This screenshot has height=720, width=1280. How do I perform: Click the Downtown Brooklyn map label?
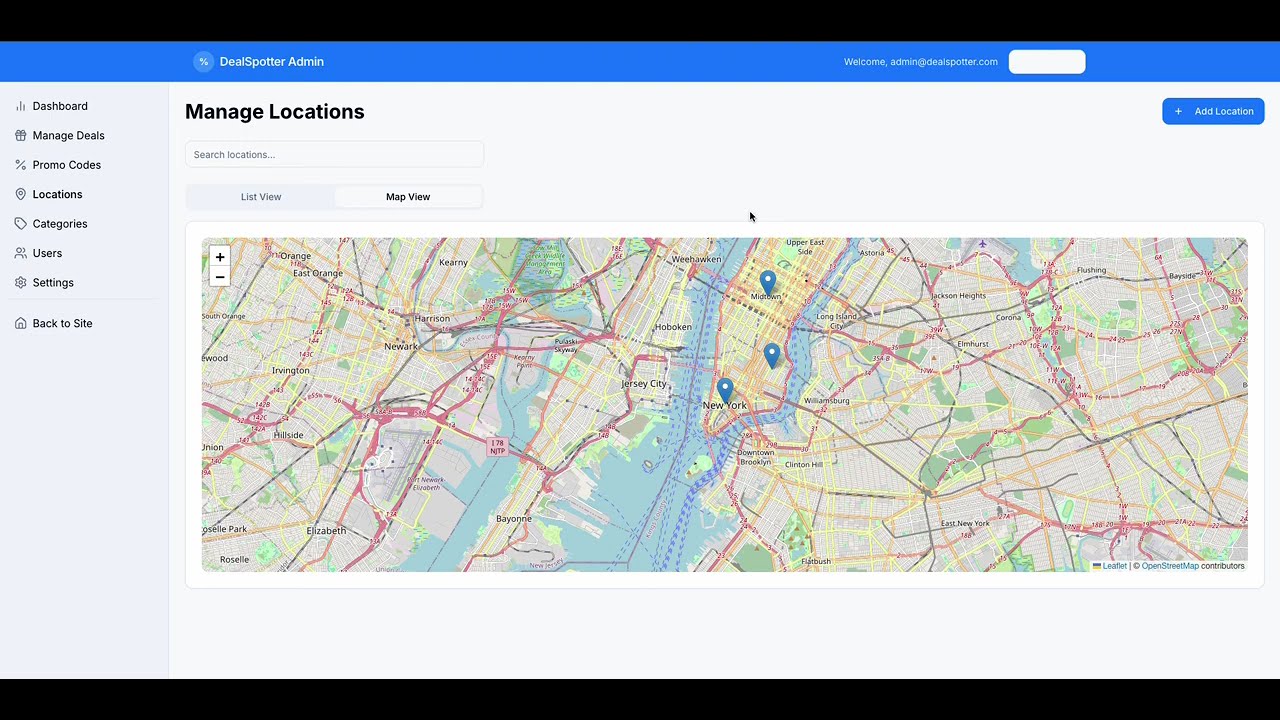click(x=756, y=458)
